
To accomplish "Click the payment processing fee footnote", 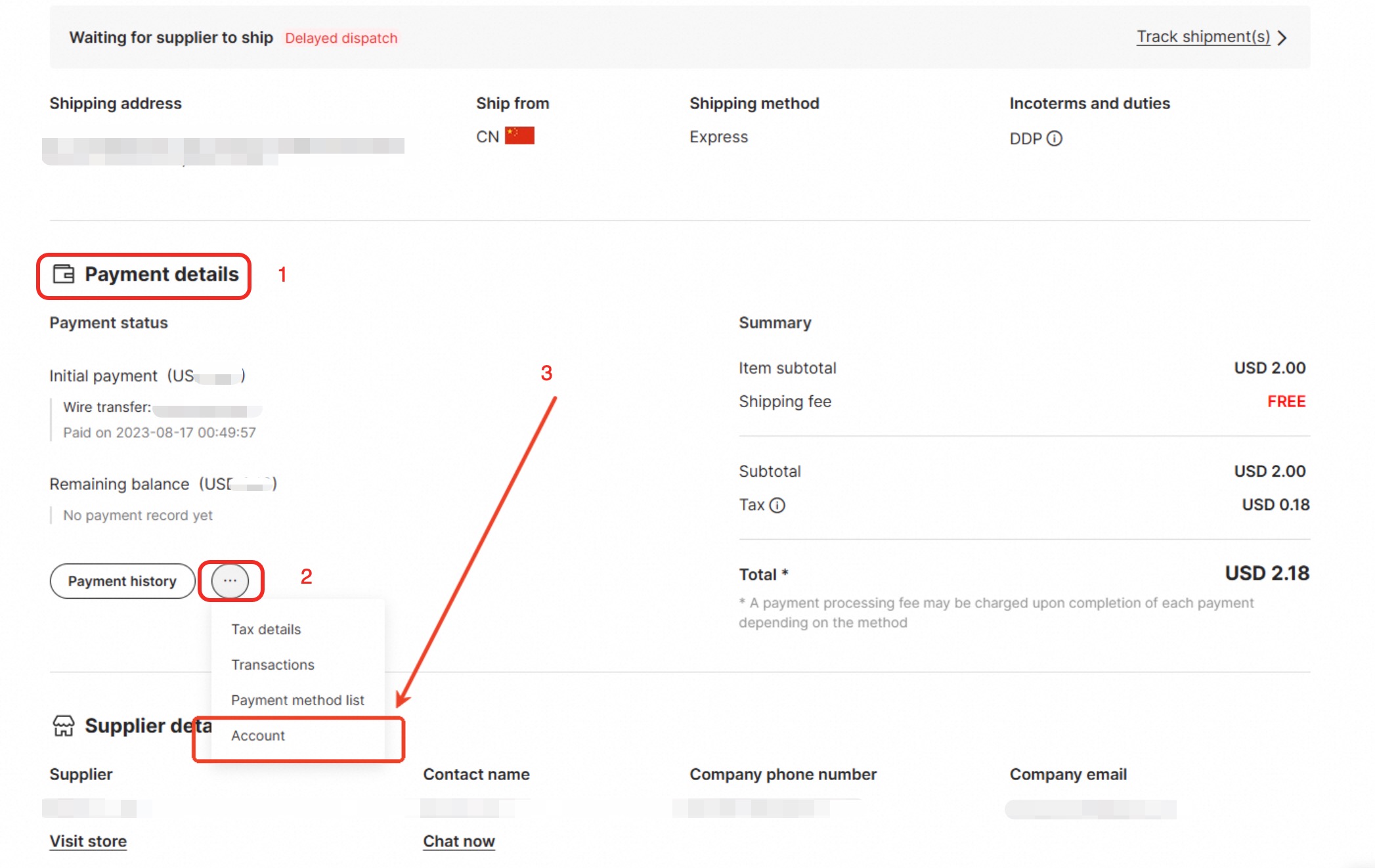I will click(996, 613).
